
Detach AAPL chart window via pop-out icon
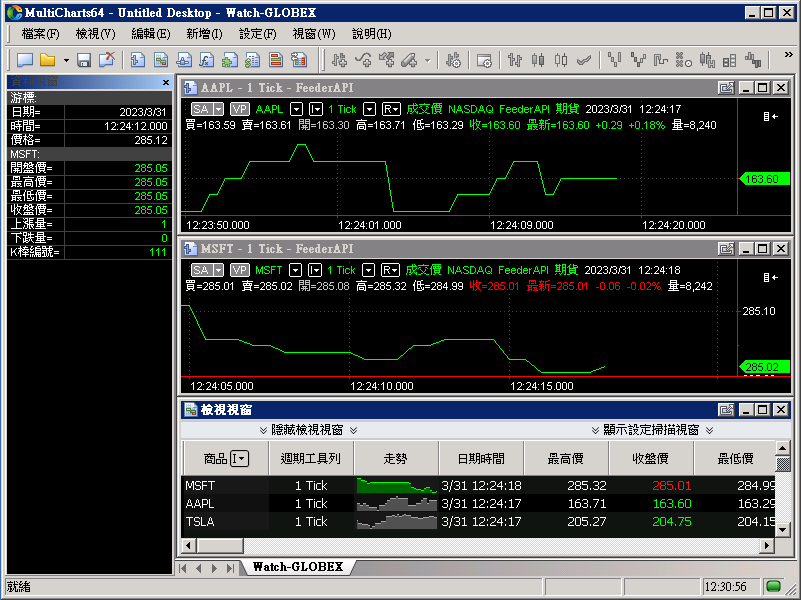point(726,88)
